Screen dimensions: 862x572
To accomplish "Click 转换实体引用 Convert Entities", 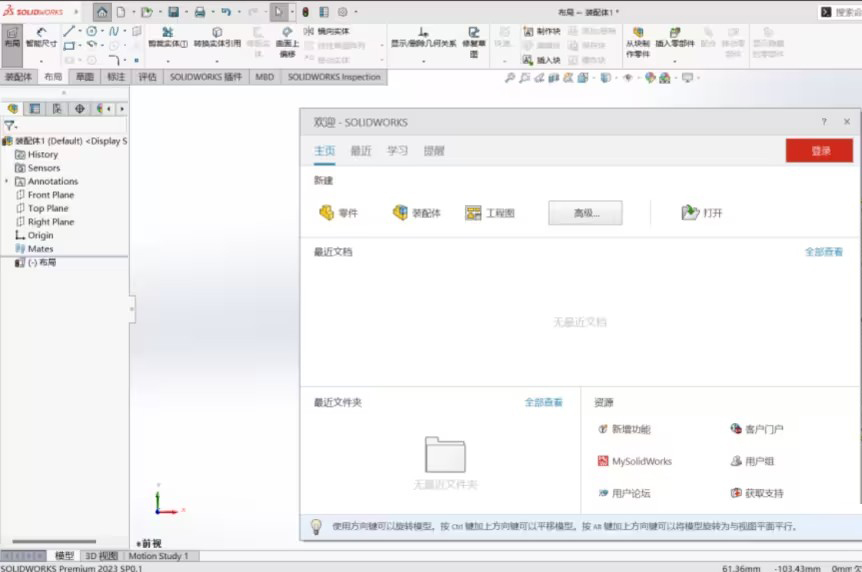I will tap(217, 37).
